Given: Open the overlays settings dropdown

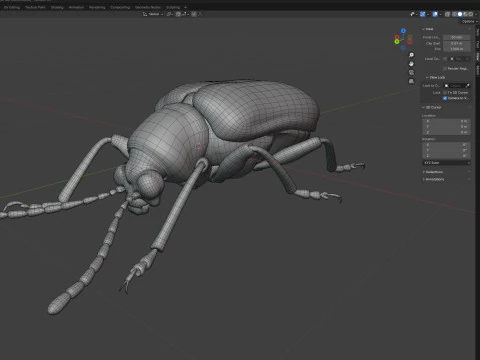Looking at the screenshot, I should click(440, 14).
